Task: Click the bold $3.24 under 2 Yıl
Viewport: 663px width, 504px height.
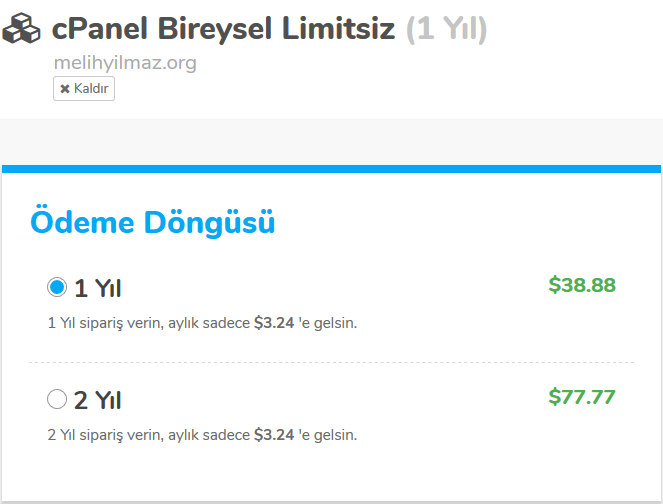Action: [x=274, y=435]
